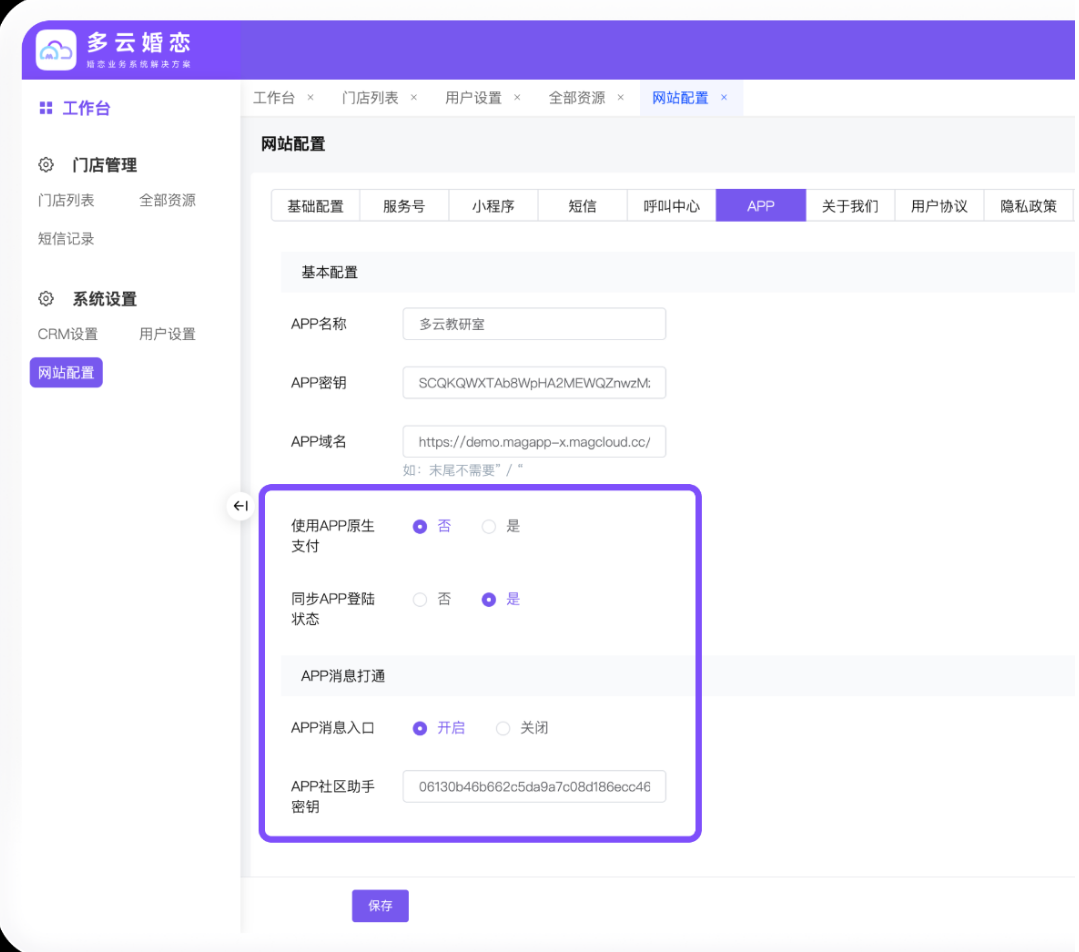Image resolution: width=1079 pixels, height=952 pixels.
Task: Click the 工作台 grid icon in sidebar
Action: (45, 108)
